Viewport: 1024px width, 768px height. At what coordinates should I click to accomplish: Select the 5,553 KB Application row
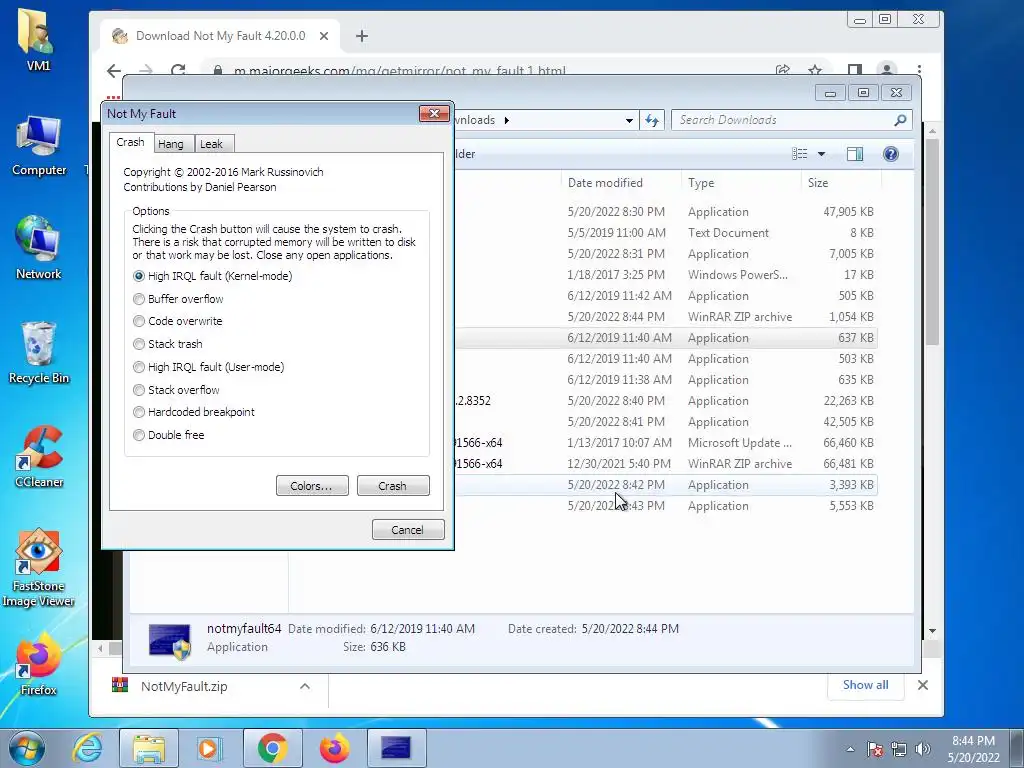[666, 505]
